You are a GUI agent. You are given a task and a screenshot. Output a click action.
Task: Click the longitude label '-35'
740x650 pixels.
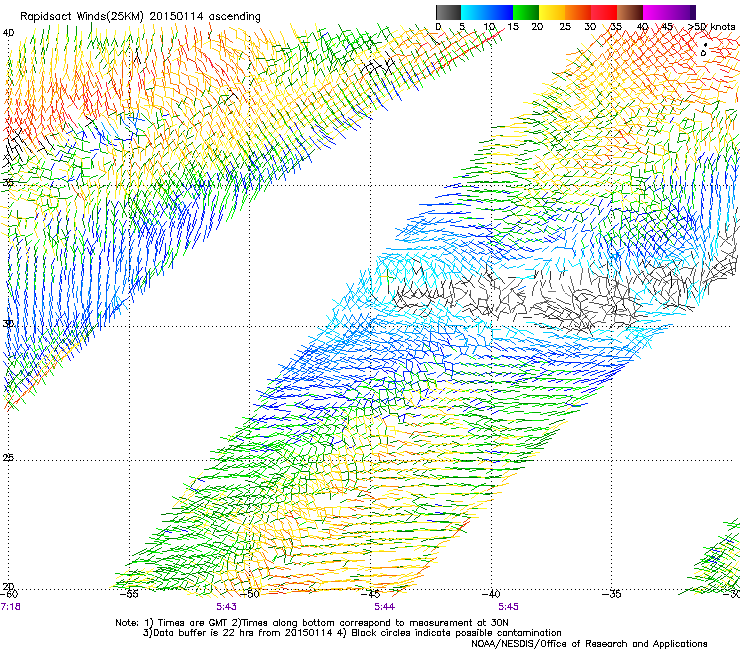612,594
